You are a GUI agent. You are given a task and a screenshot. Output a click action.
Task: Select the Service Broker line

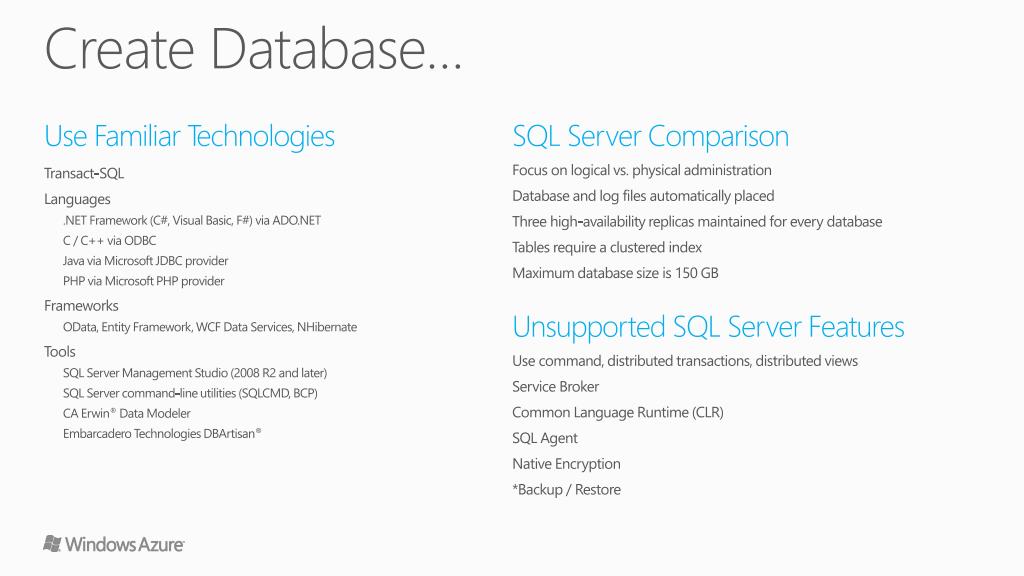tap(556, 387)
